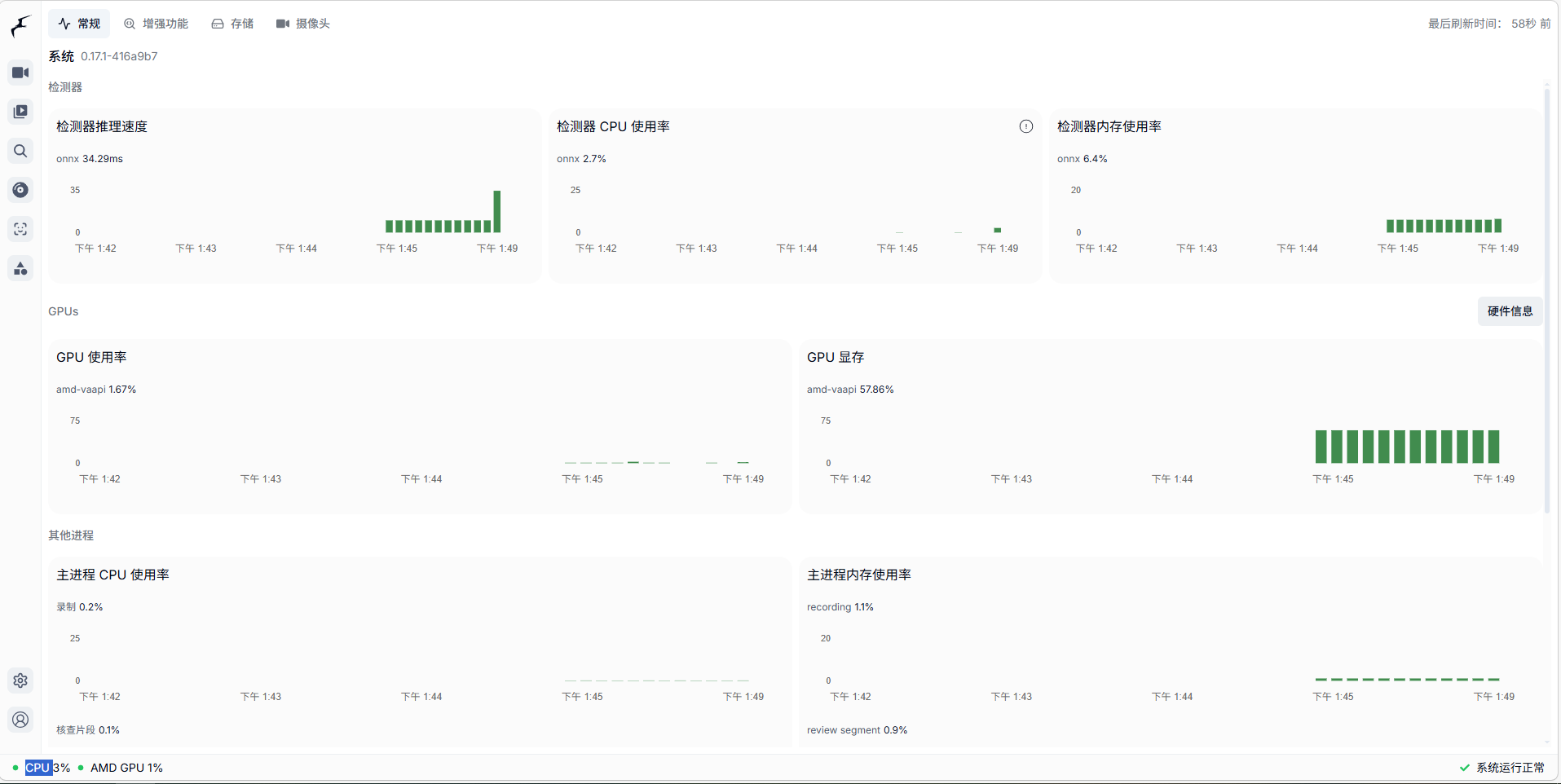The height and width of the screenshot is (784, 1561).
Task: Click the green check icon beside 系统运行正常
Action: pyautogui.click(x=1465, y=768)
